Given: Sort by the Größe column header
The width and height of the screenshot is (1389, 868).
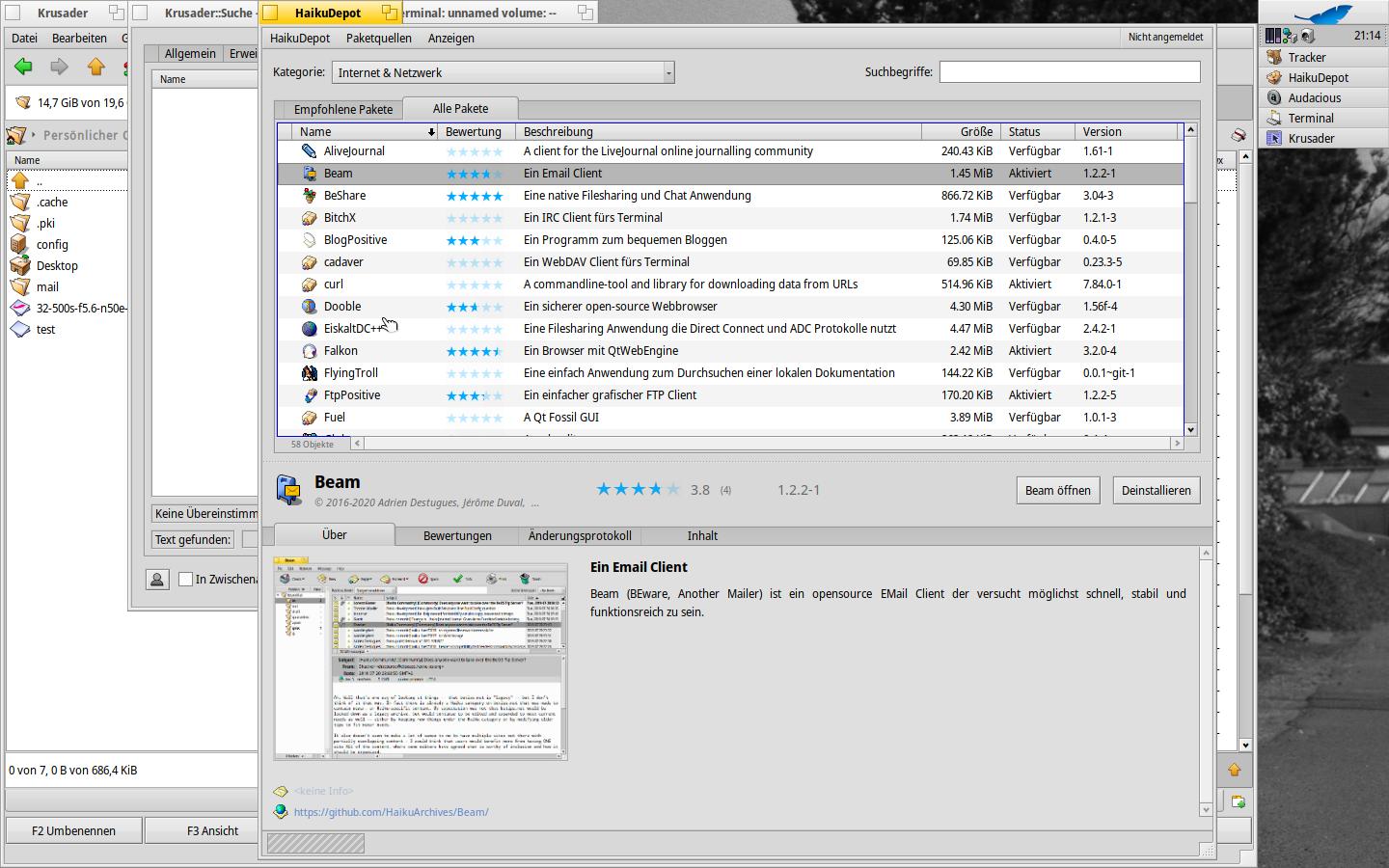Looking at the screenshot, I should 961,131.
